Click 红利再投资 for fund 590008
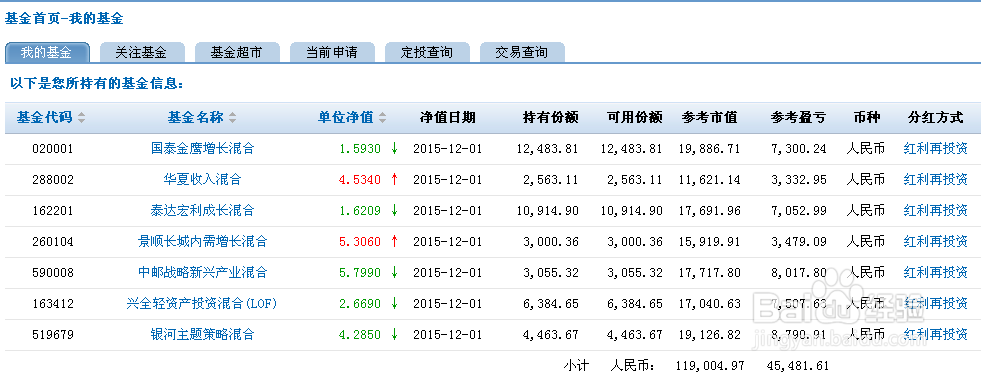 pyautogui.click(x=935, y=272)
